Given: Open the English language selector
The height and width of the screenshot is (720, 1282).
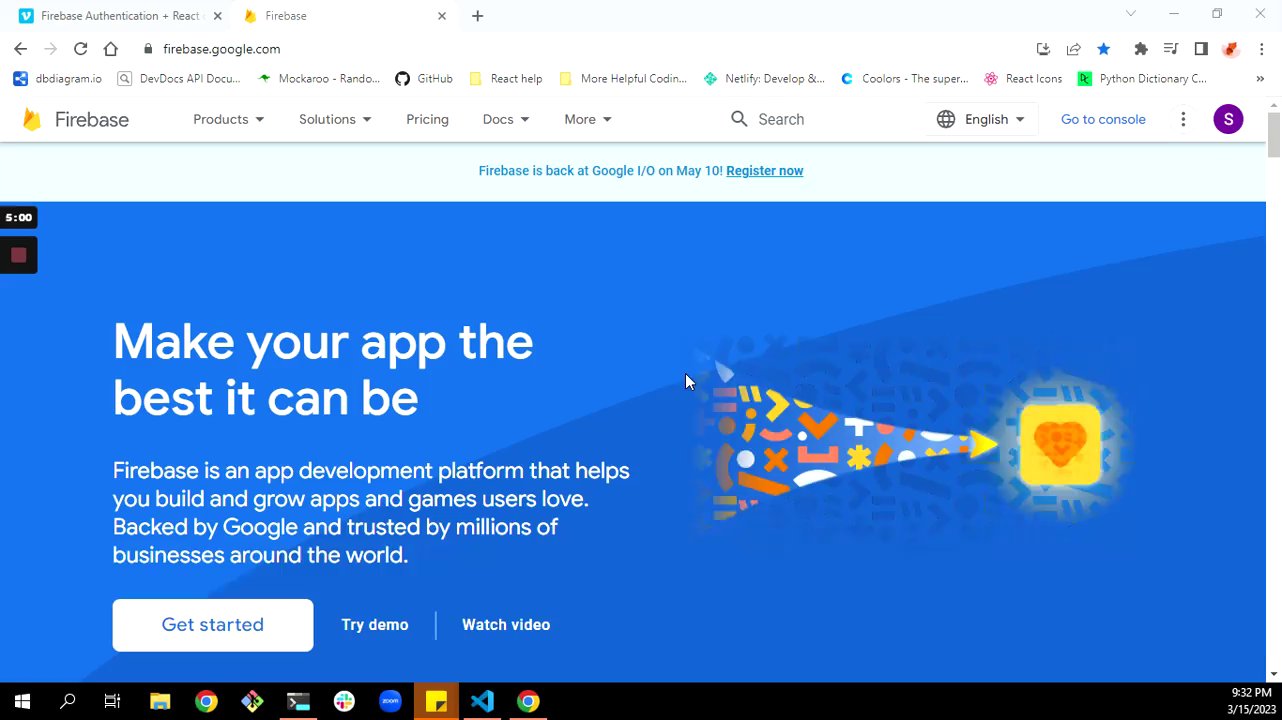Looking at the screenshot, I should 981,119.
